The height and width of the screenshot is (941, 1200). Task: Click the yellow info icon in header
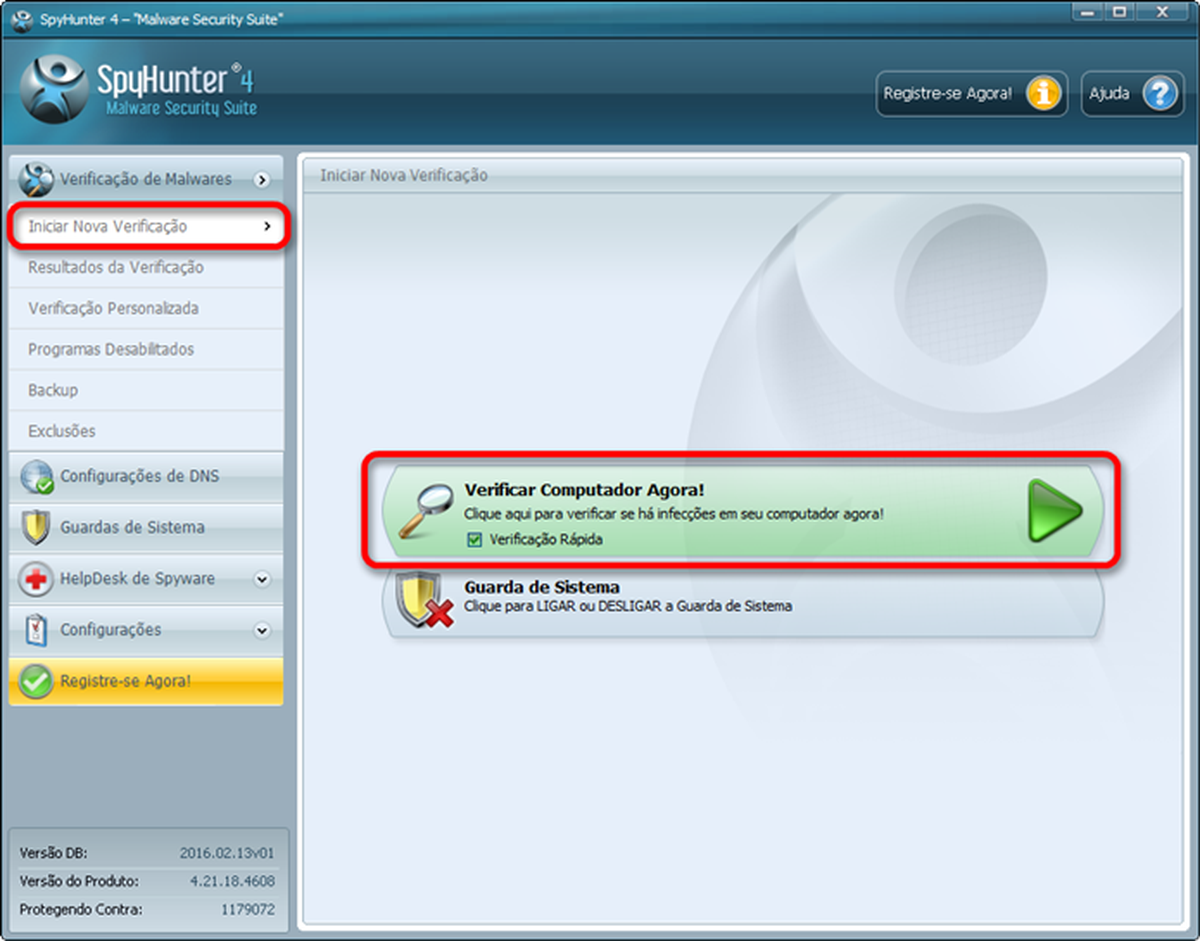1043,94
